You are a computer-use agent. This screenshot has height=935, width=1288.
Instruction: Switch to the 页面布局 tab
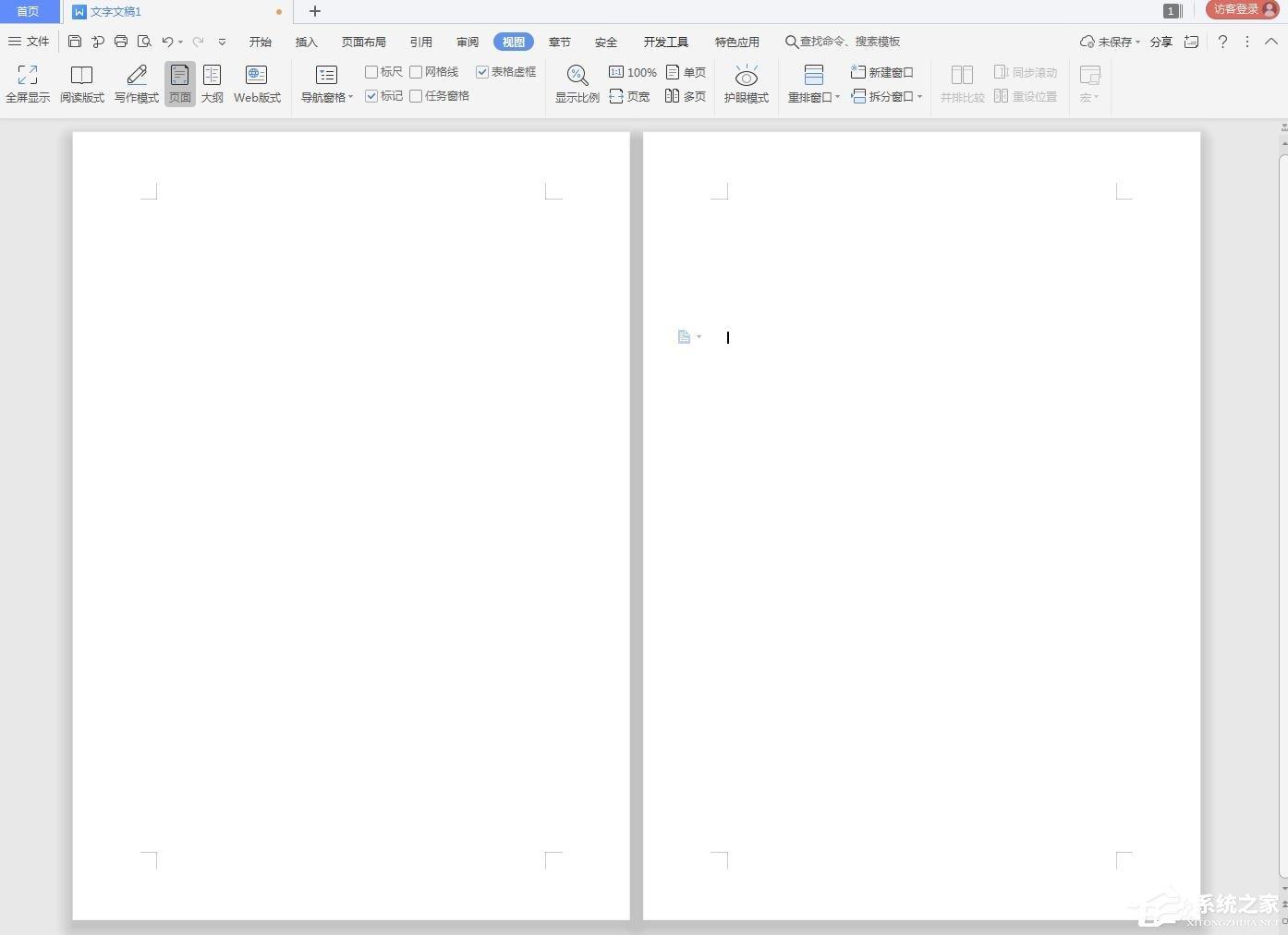(363, 42)
